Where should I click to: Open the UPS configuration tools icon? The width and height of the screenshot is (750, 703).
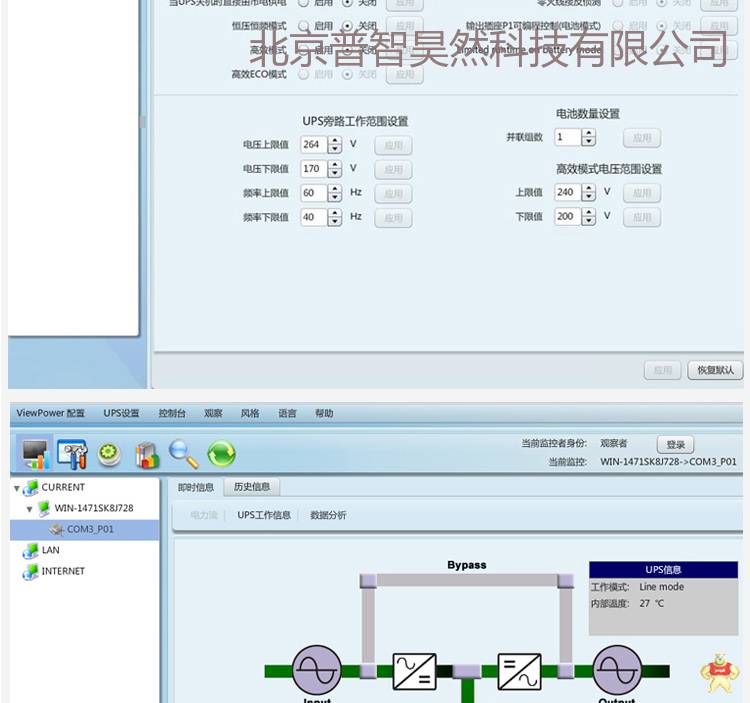(72, 453)
